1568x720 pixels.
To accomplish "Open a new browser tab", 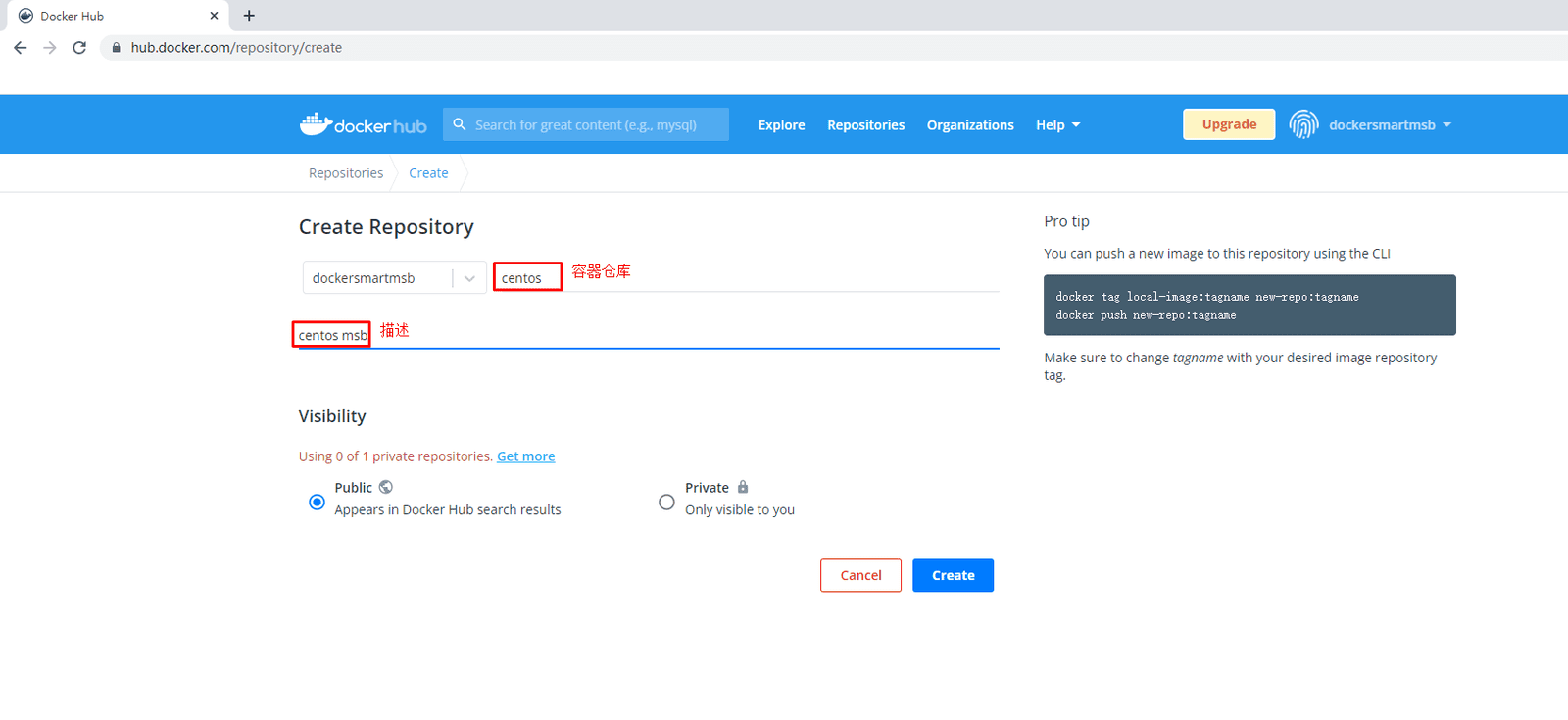I will coord(249,16).
